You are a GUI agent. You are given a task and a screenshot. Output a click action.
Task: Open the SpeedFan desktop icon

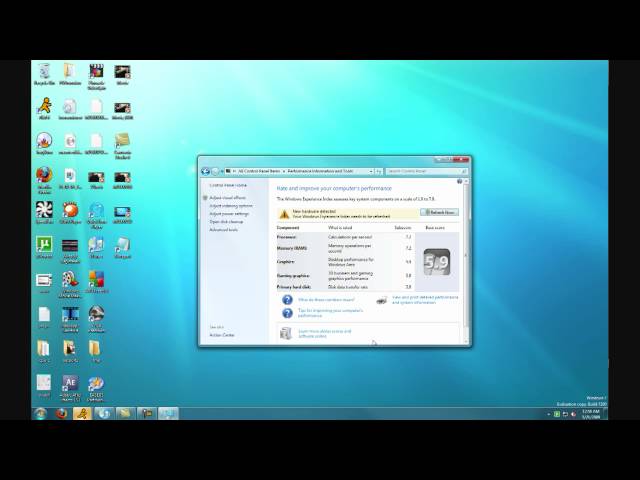click(x=44, y=212)
